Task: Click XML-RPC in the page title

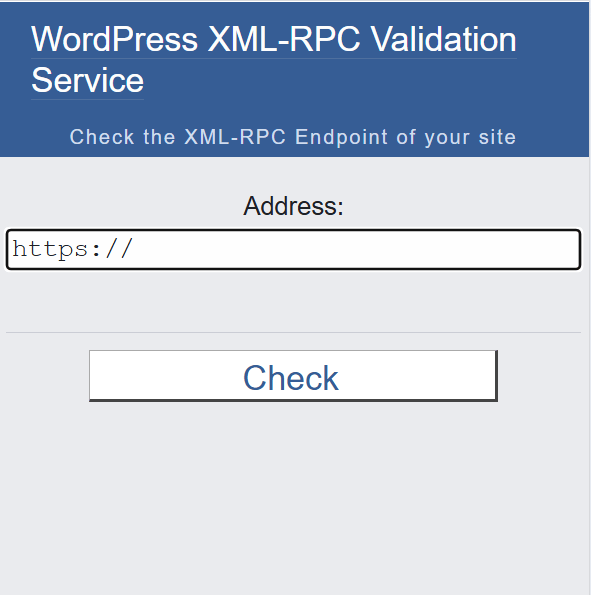Action: 284,39
